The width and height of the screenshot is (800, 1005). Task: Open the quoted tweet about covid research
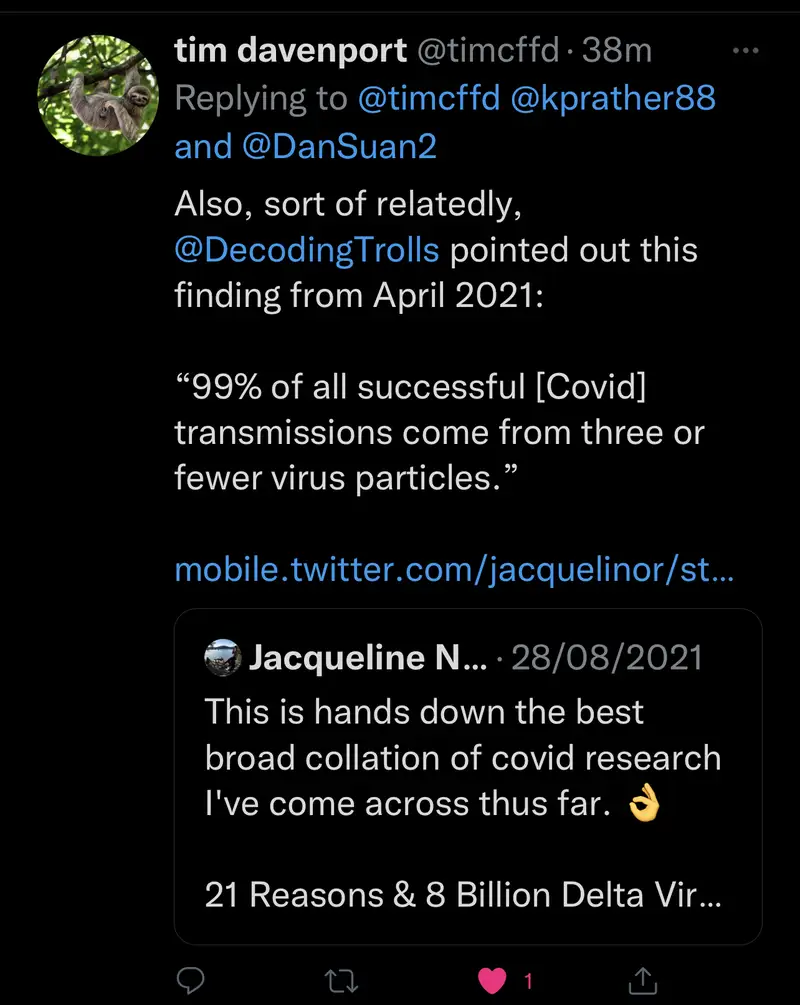point(462,760)
